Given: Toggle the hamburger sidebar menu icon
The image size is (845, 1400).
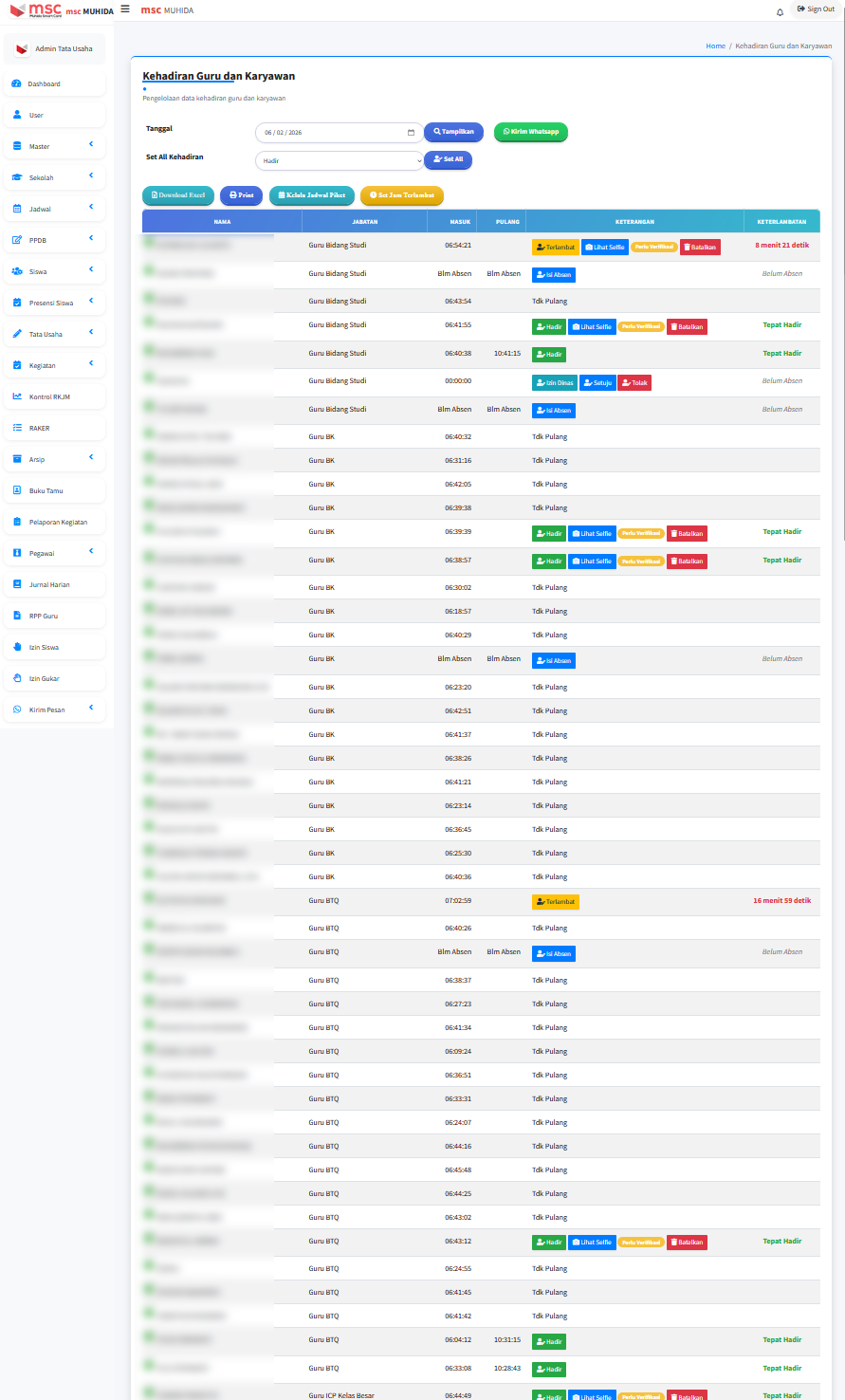Looking at the screenshot, I should click(x=125, y=9).
